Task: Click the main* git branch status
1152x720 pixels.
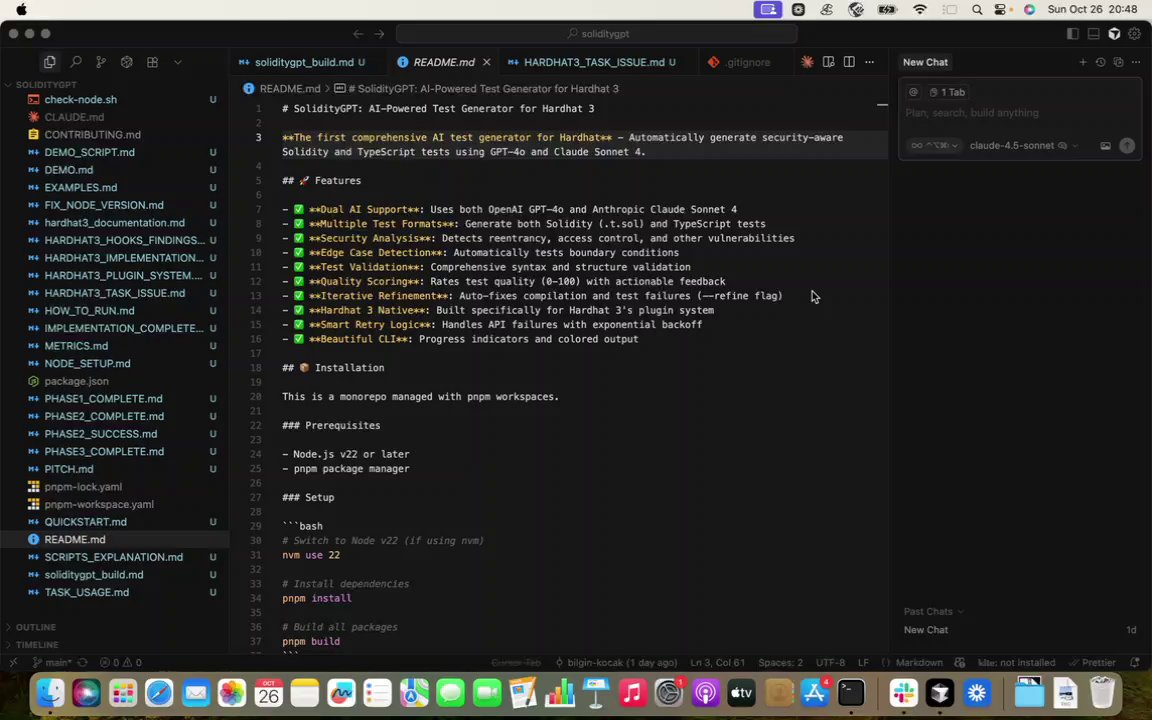Action: coord(52,662)
